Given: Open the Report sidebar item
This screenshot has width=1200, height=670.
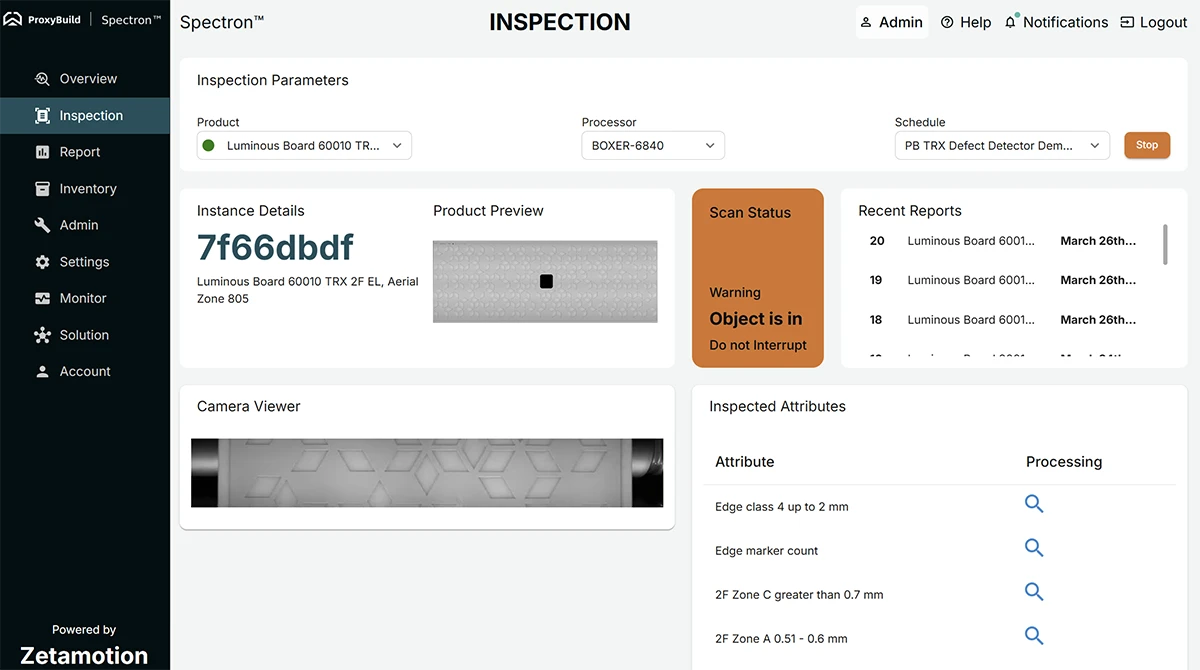Looking at the screenshot, I should (x=79, y=152).
